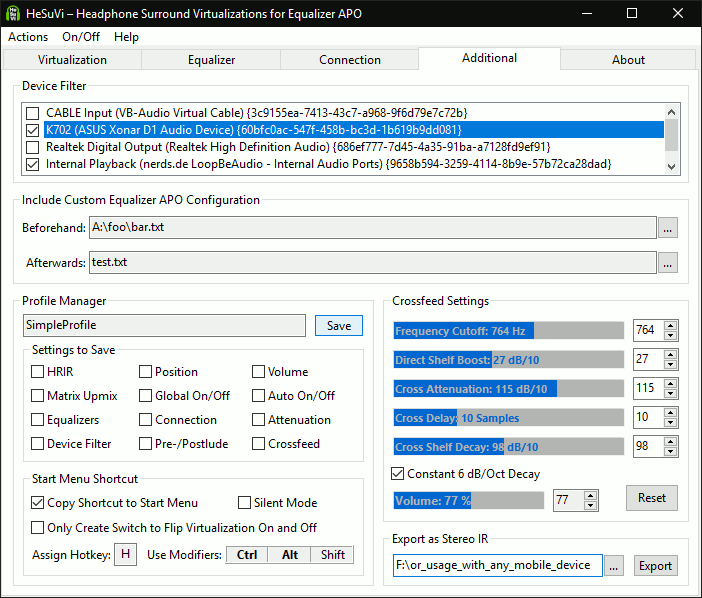This screenshot has width=702, height=598.
Task: Switch to the Equalizer tab
Action: pos(211,60)
